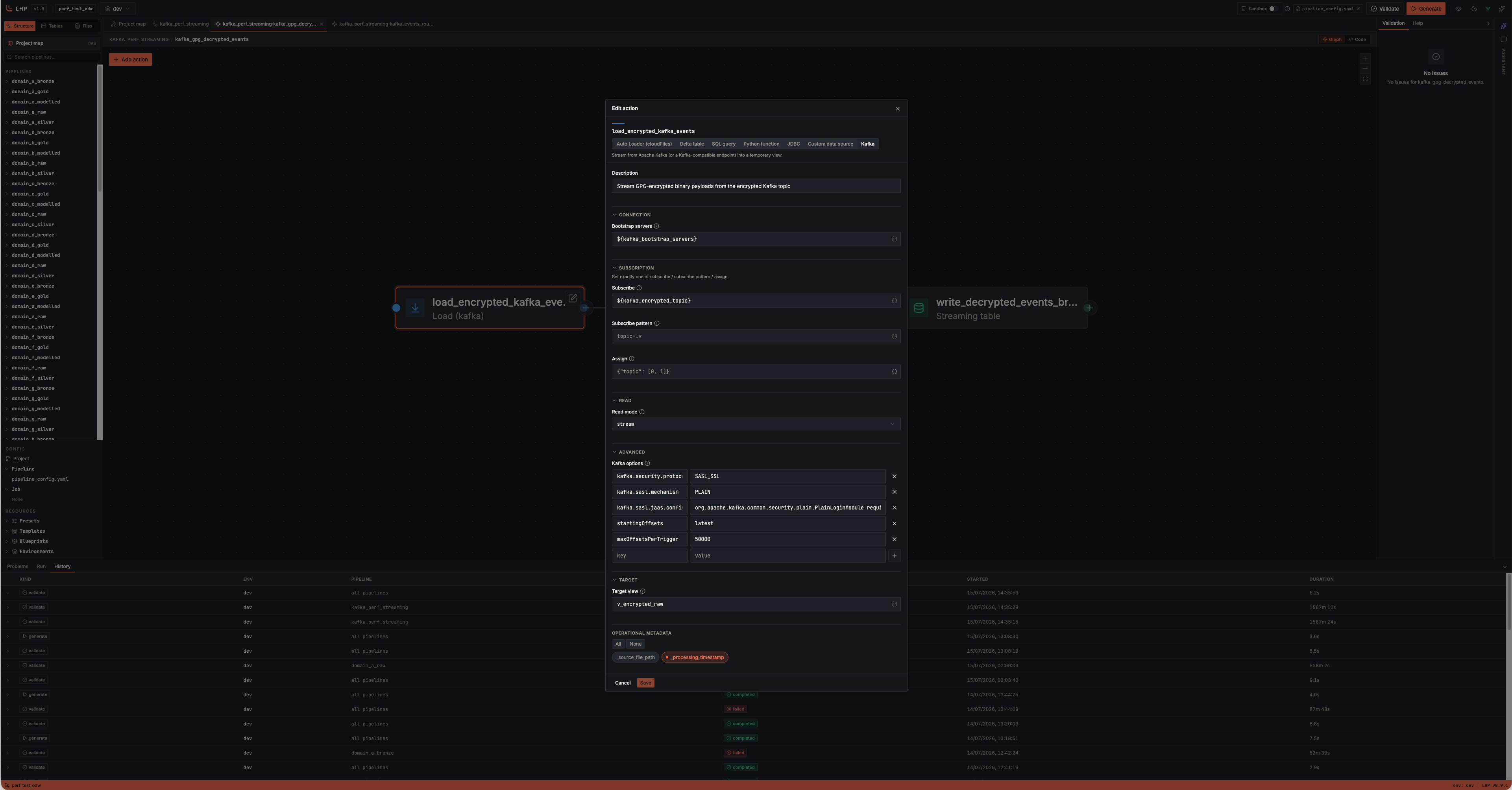Show info for Bootstrap servers

[656, 226]
